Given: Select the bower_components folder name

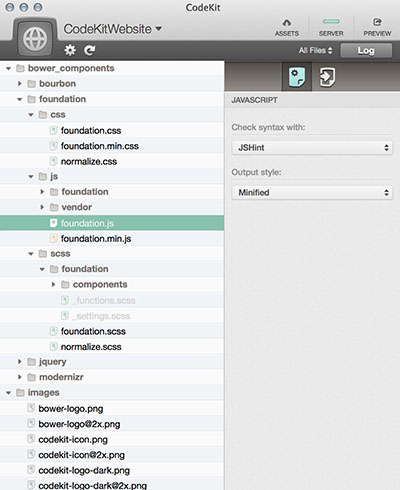Looking at the screenshot, I should tap(71, 68).
